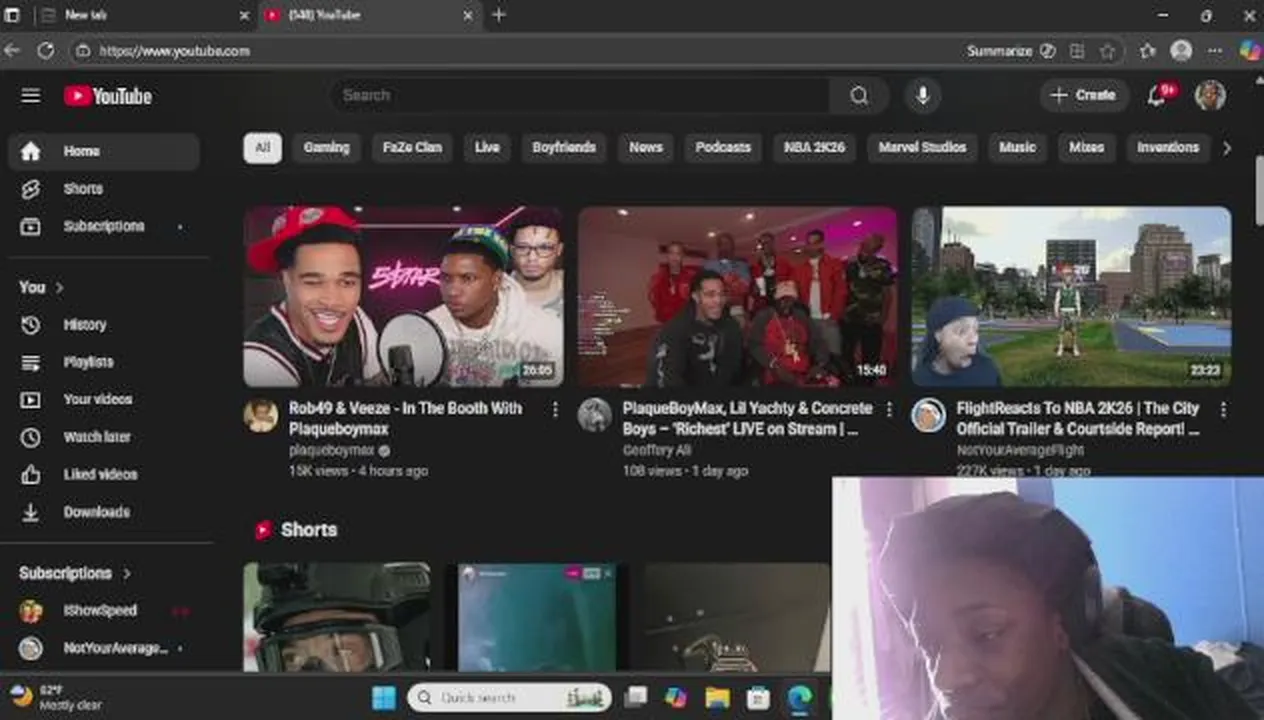Open the notifications bell
The height and width of the screenshot is (720, 1264).
pyautogui.click(x=1158, y=96)
